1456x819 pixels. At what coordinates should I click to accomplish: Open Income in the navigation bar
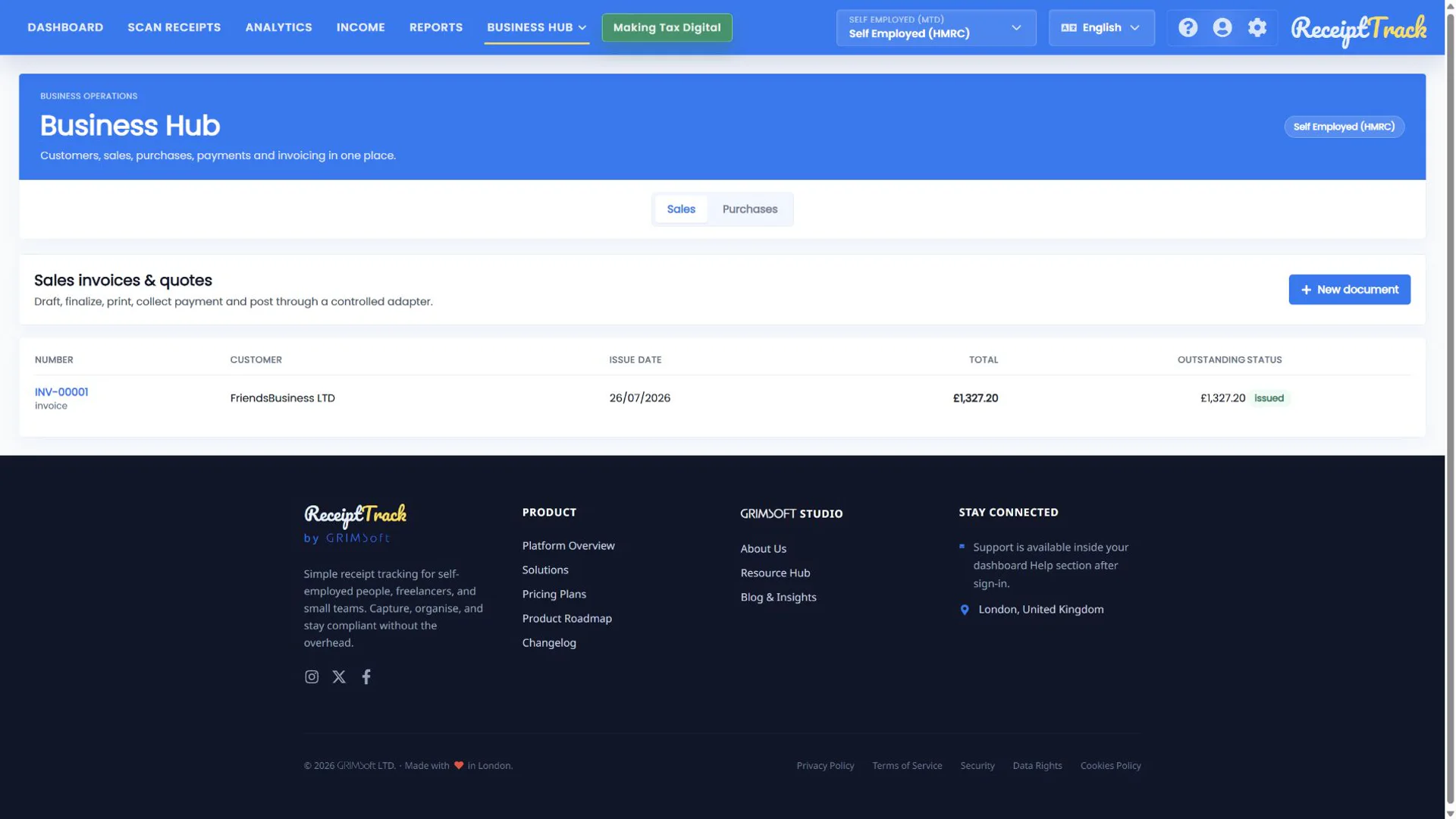[360, 27]
